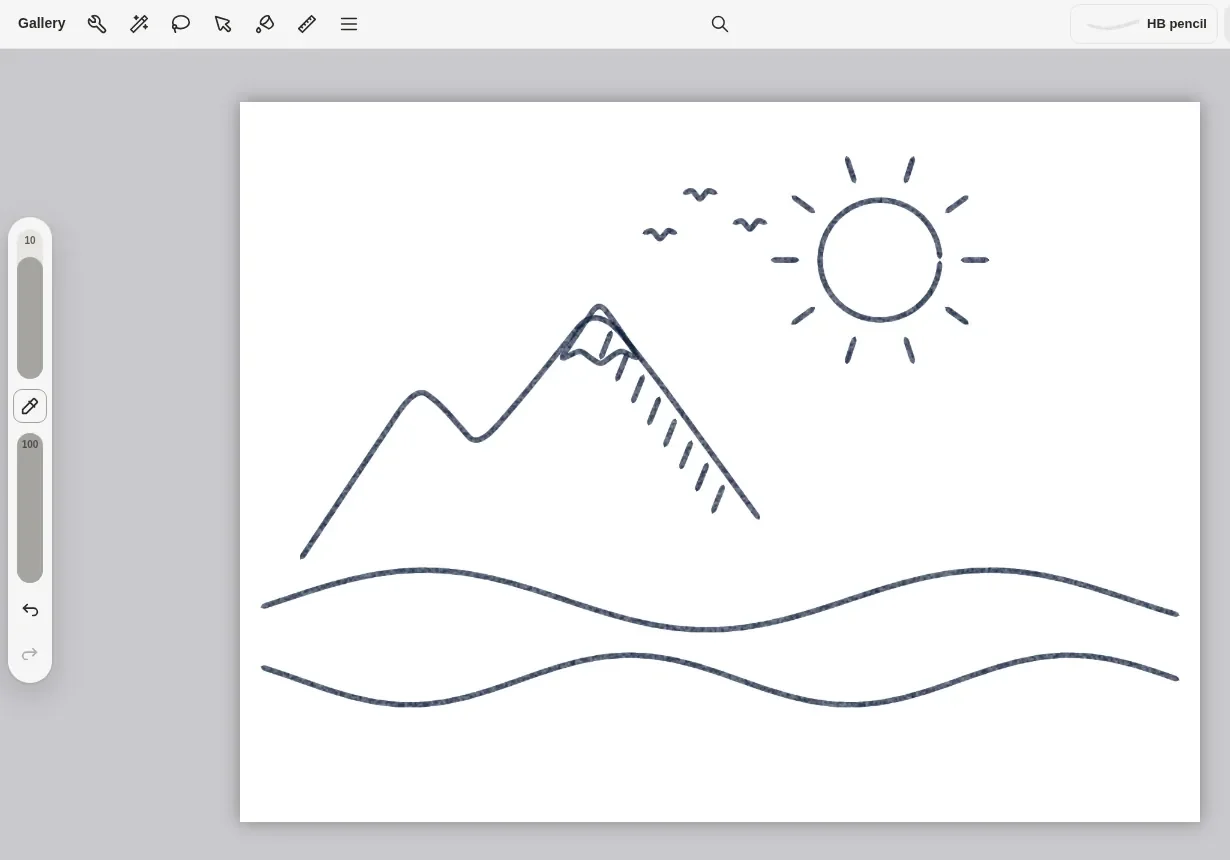This screenshot has height=860, width=1230.
Task: Choose the paint bucket fill tool
Action: (265, 24)
